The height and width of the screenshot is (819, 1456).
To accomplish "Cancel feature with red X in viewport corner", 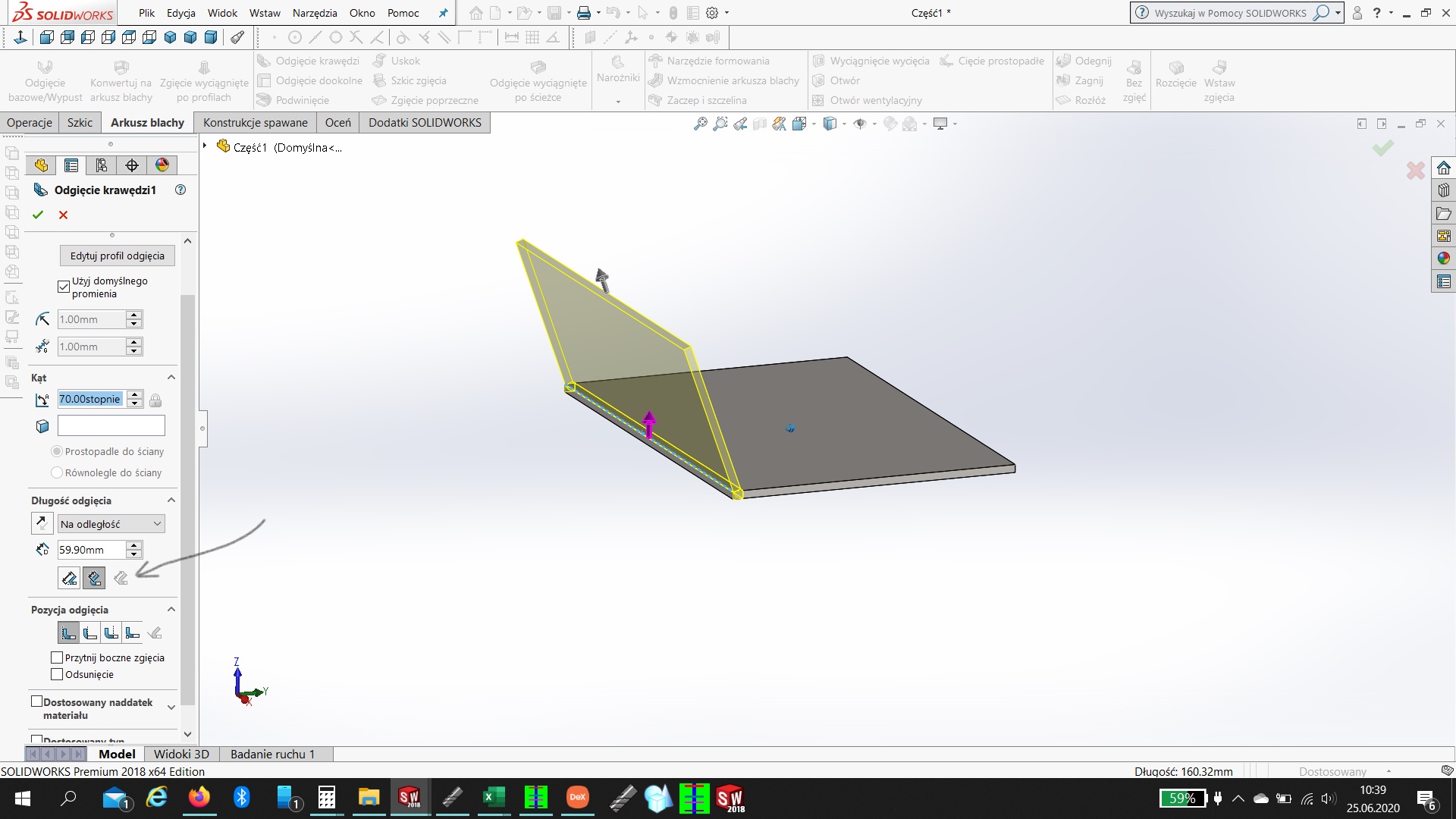I will coord(1415,171).
